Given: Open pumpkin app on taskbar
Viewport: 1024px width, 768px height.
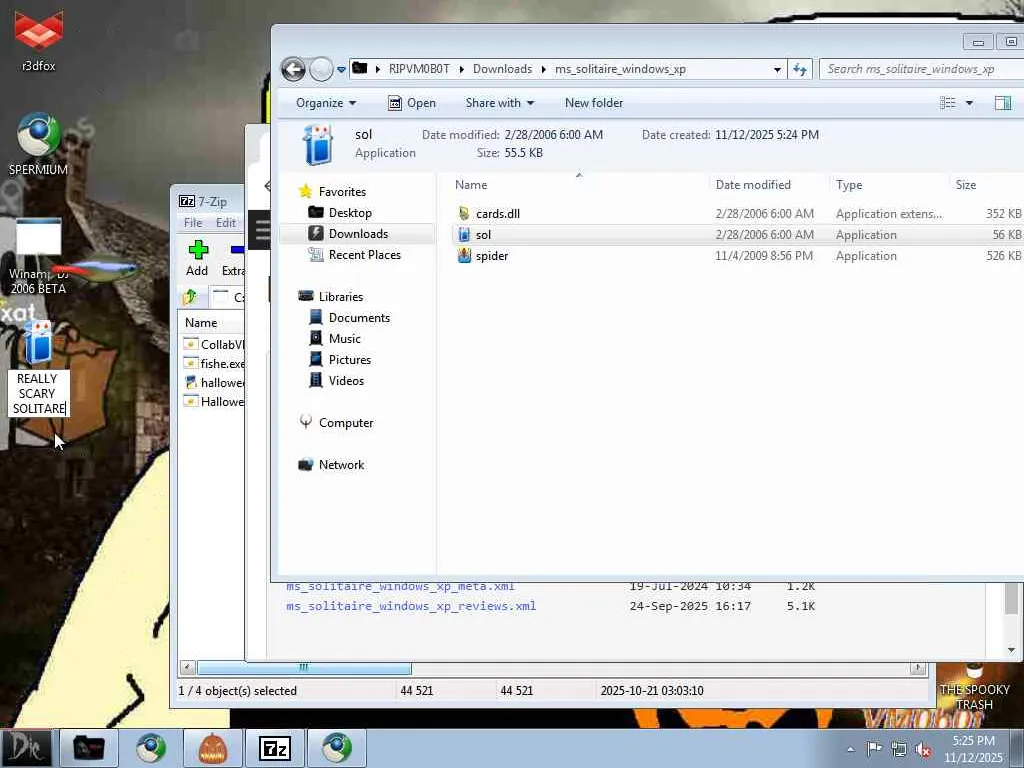Looking at the screenshot, I should coord(213,748).
